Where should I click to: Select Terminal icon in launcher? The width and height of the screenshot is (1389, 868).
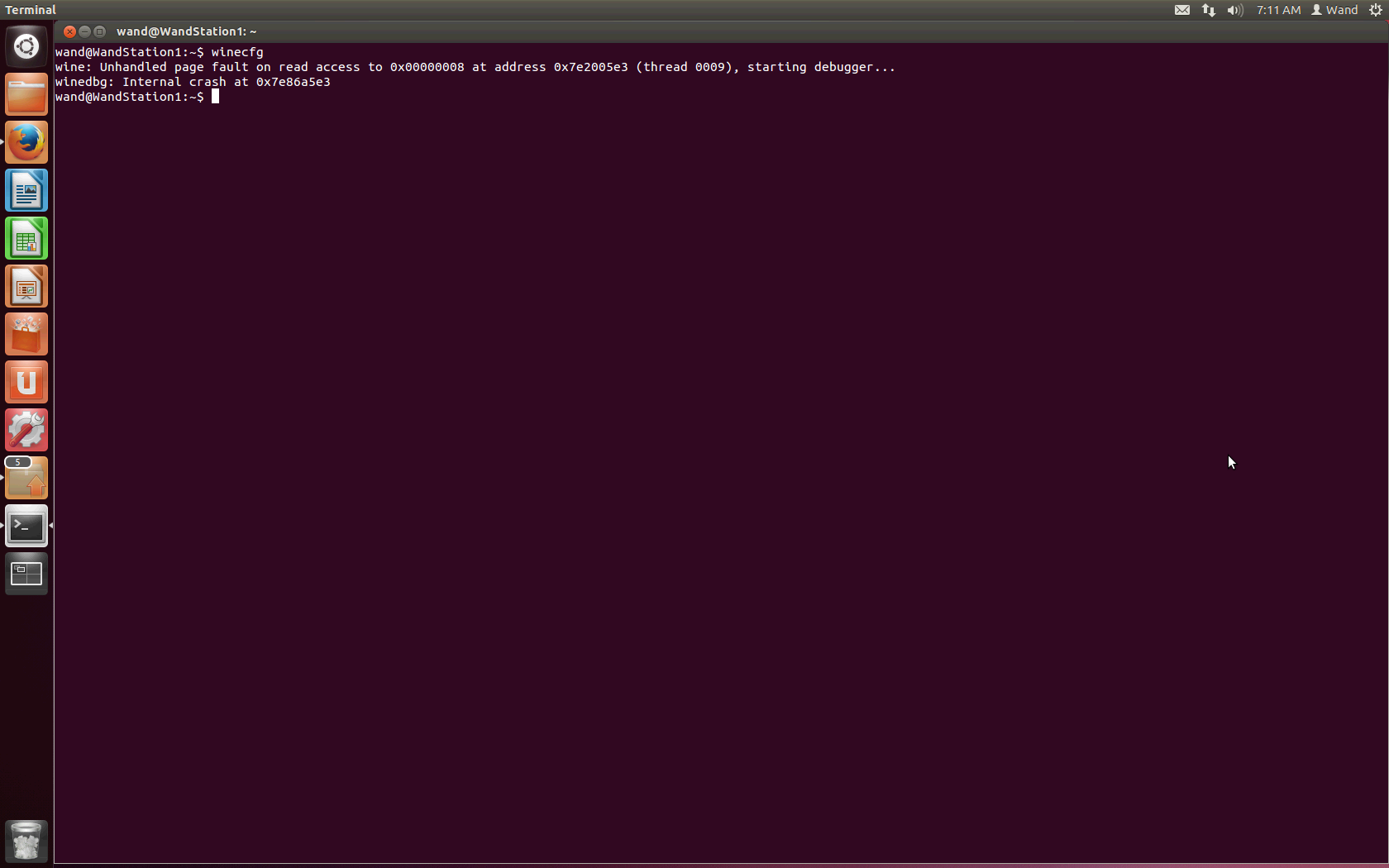[26, 526]
